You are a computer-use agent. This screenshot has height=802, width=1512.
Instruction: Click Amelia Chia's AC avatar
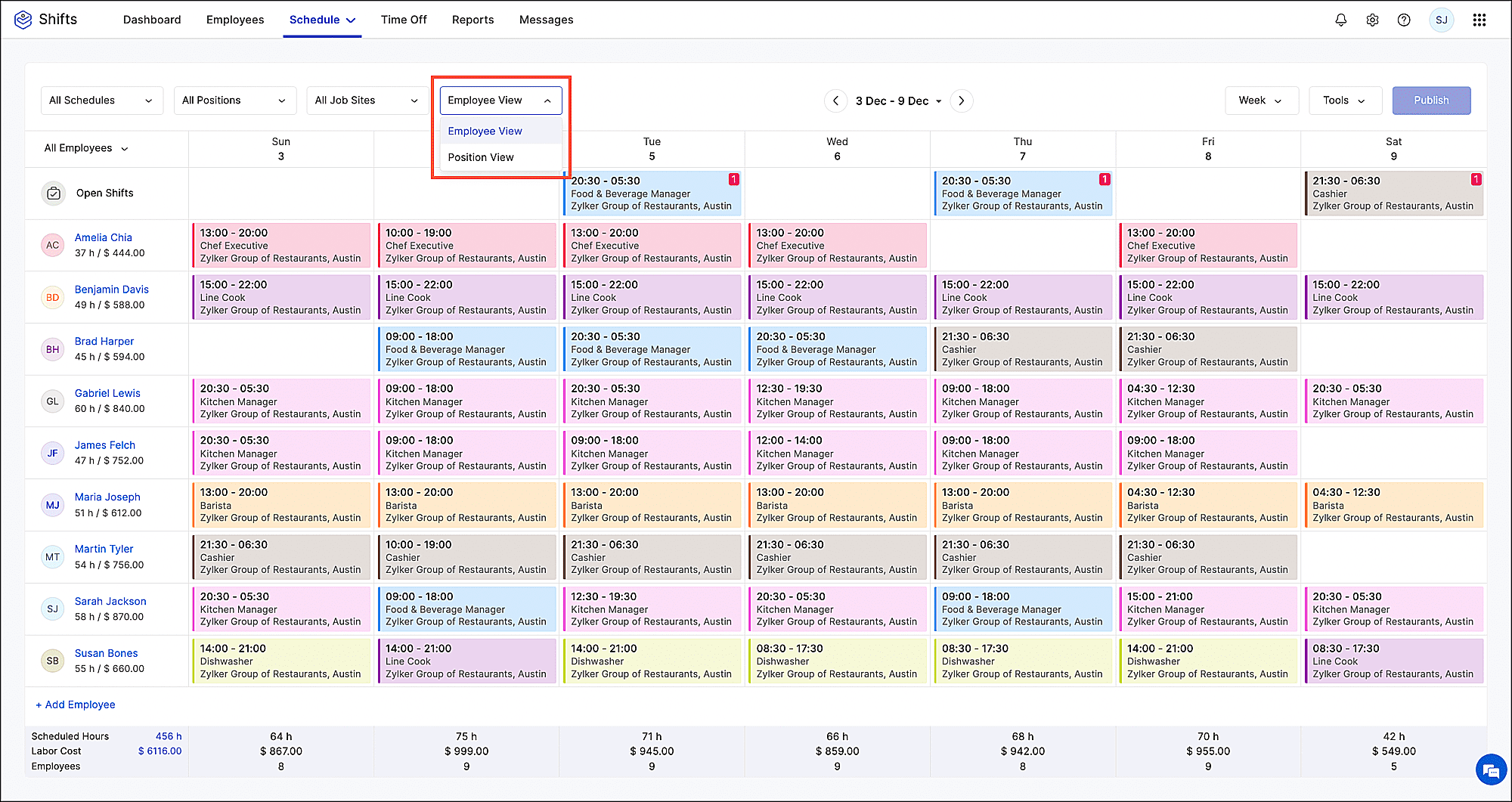52,245
